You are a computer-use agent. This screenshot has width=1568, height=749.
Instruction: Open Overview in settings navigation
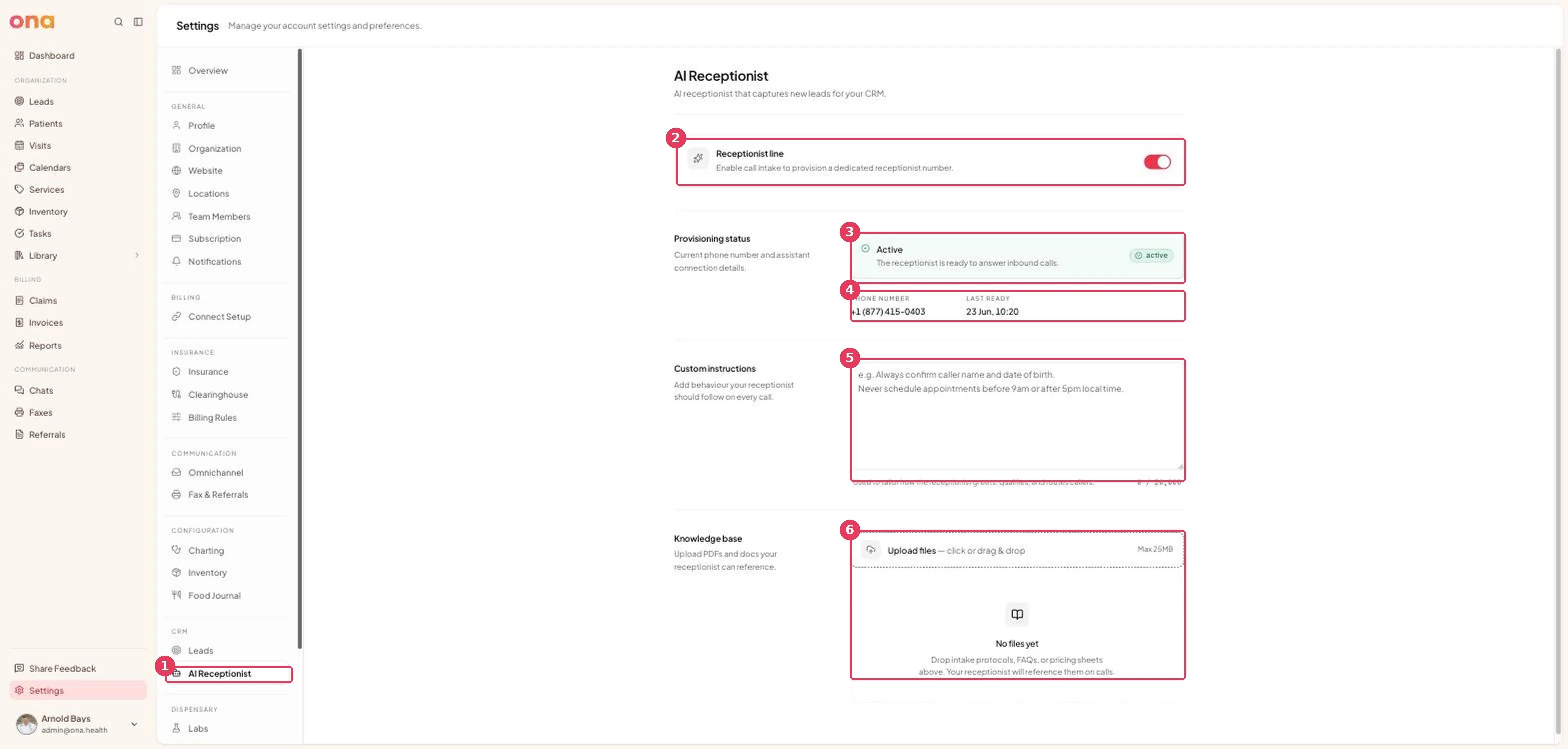point(208,70)
